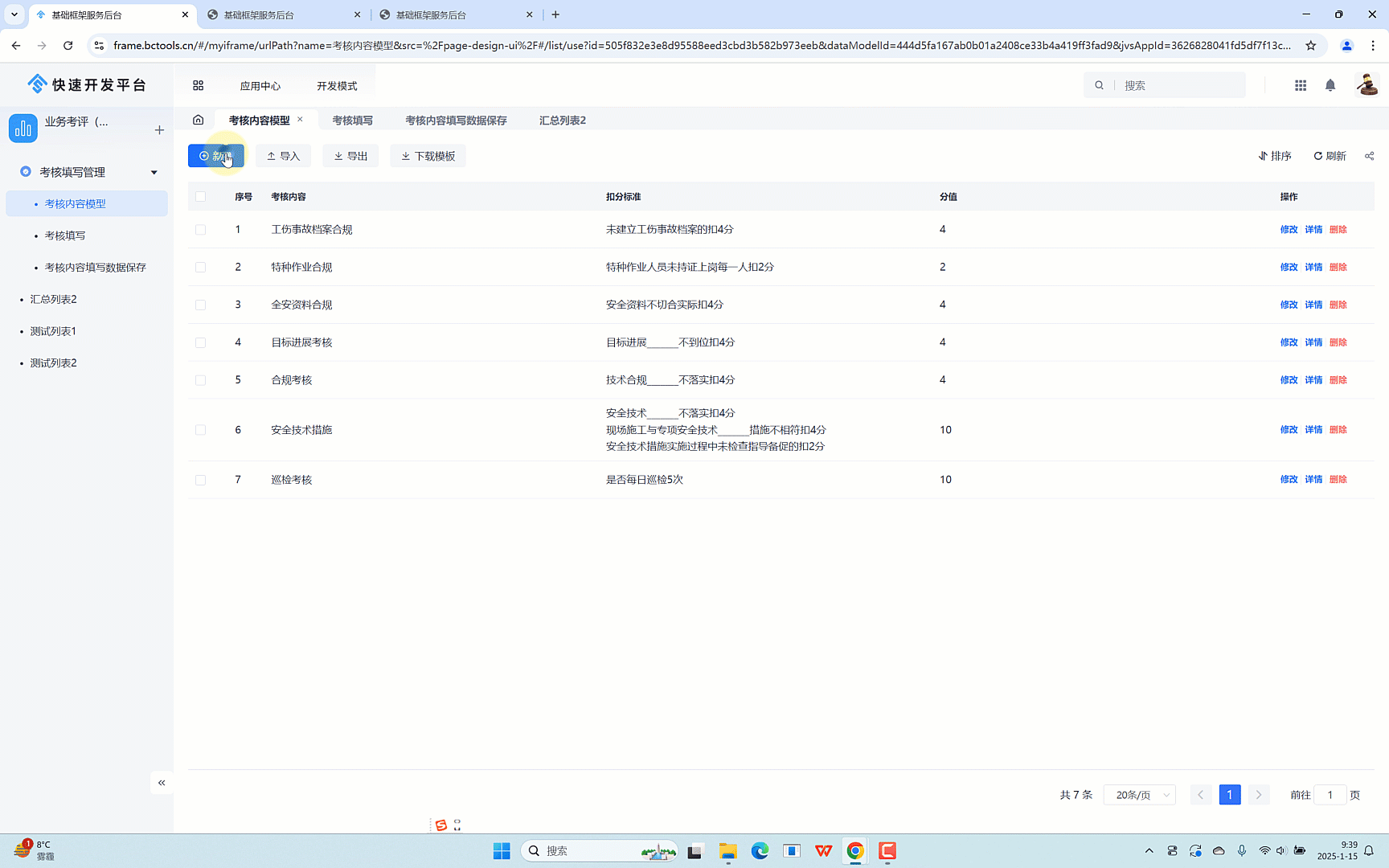Select 测试列表2 in the sidebar
The image size is (1389, 868).
pyautogui.click(x=87, y=363)
